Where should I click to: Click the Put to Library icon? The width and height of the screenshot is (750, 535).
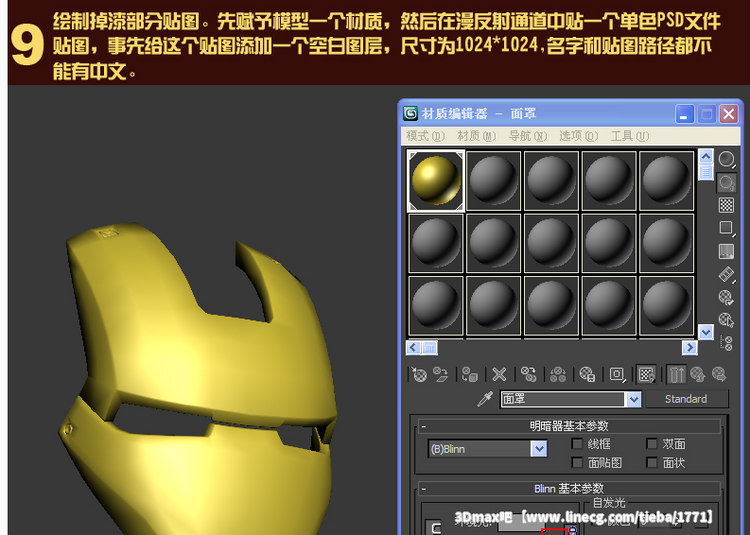pos(587,374)
